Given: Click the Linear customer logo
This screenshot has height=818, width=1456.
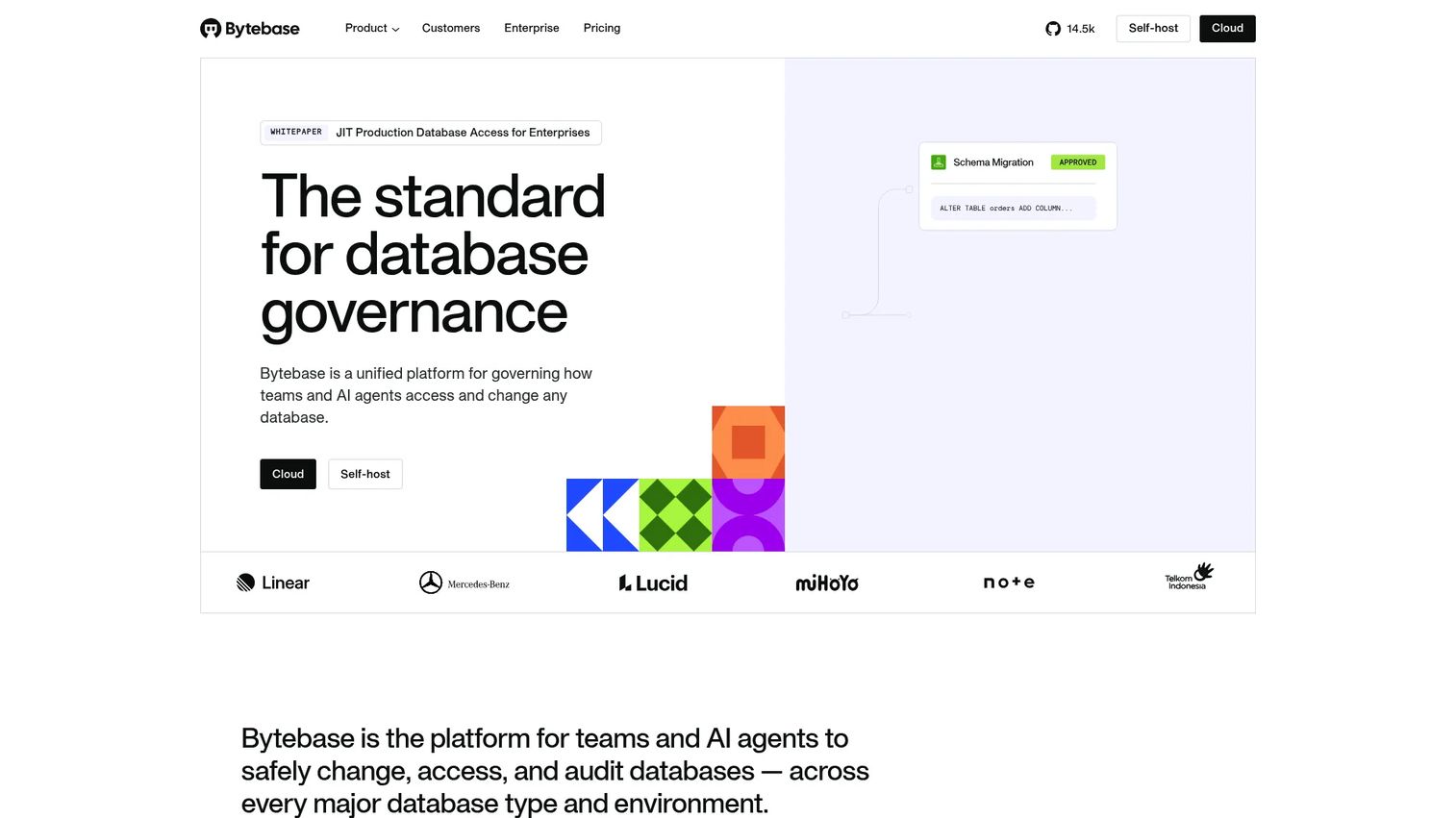Looking at the screenshot, I should tap(273, 583).
